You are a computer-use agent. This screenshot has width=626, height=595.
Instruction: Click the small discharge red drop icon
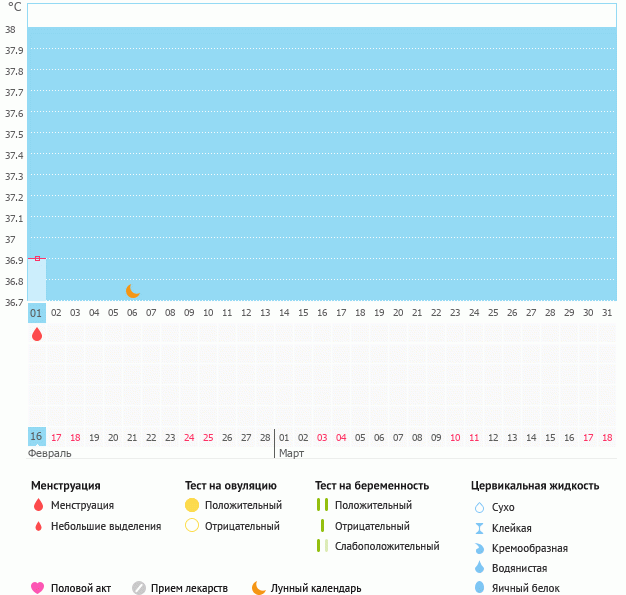click(38, 526)
